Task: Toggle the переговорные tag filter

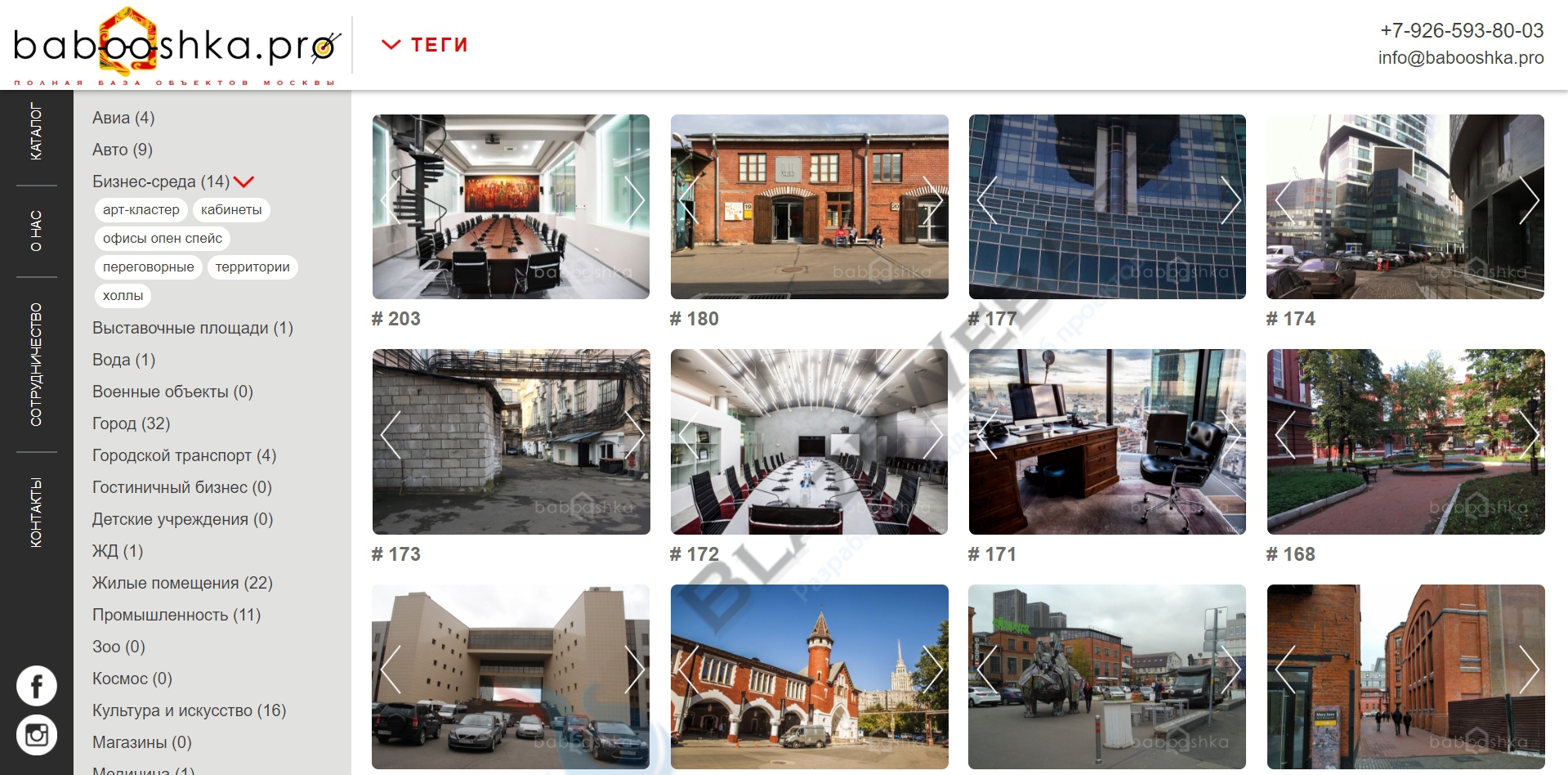Action: click(148, 267)
